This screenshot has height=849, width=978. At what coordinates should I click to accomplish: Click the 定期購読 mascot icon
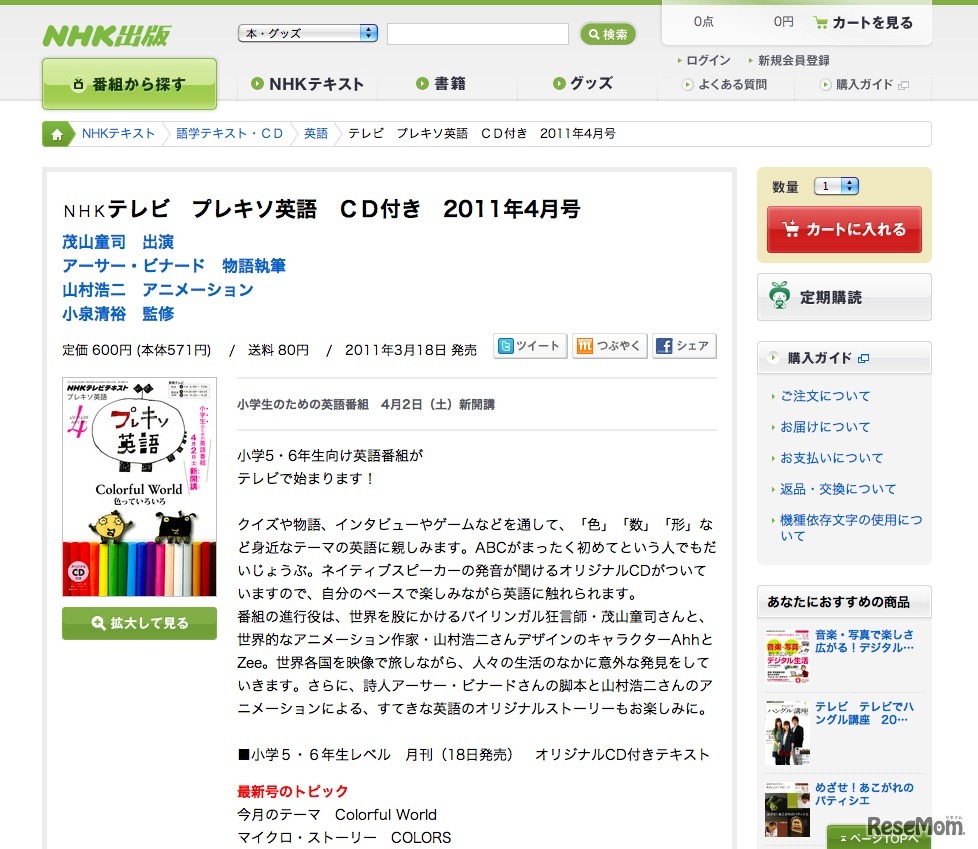click(x=779, y=296)
